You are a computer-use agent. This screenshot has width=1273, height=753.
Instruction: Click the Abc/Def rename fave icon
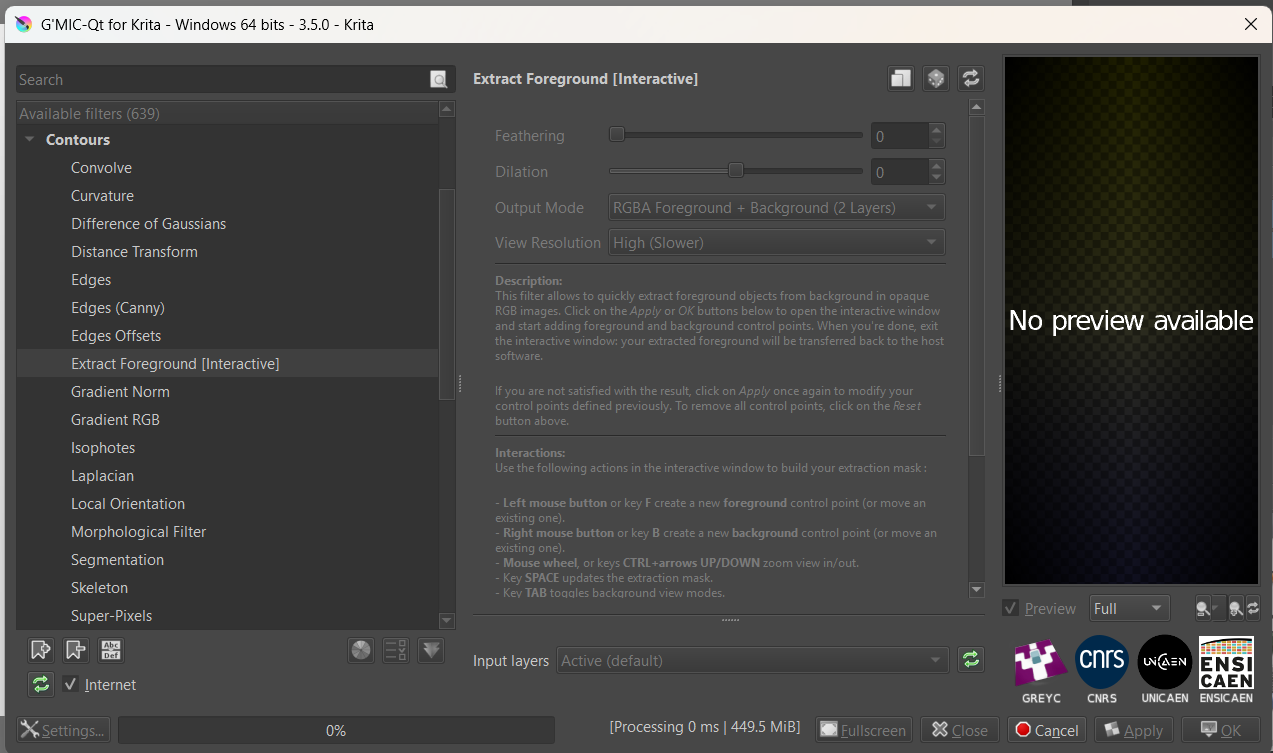[x=111, y=650]
